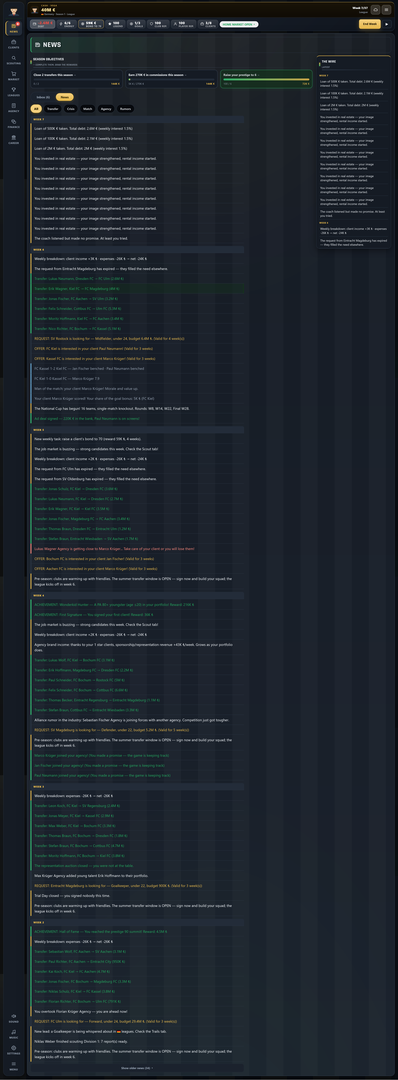Click the End Week button
This screenshot has width=398, height=1080.
tap(370, 23)
